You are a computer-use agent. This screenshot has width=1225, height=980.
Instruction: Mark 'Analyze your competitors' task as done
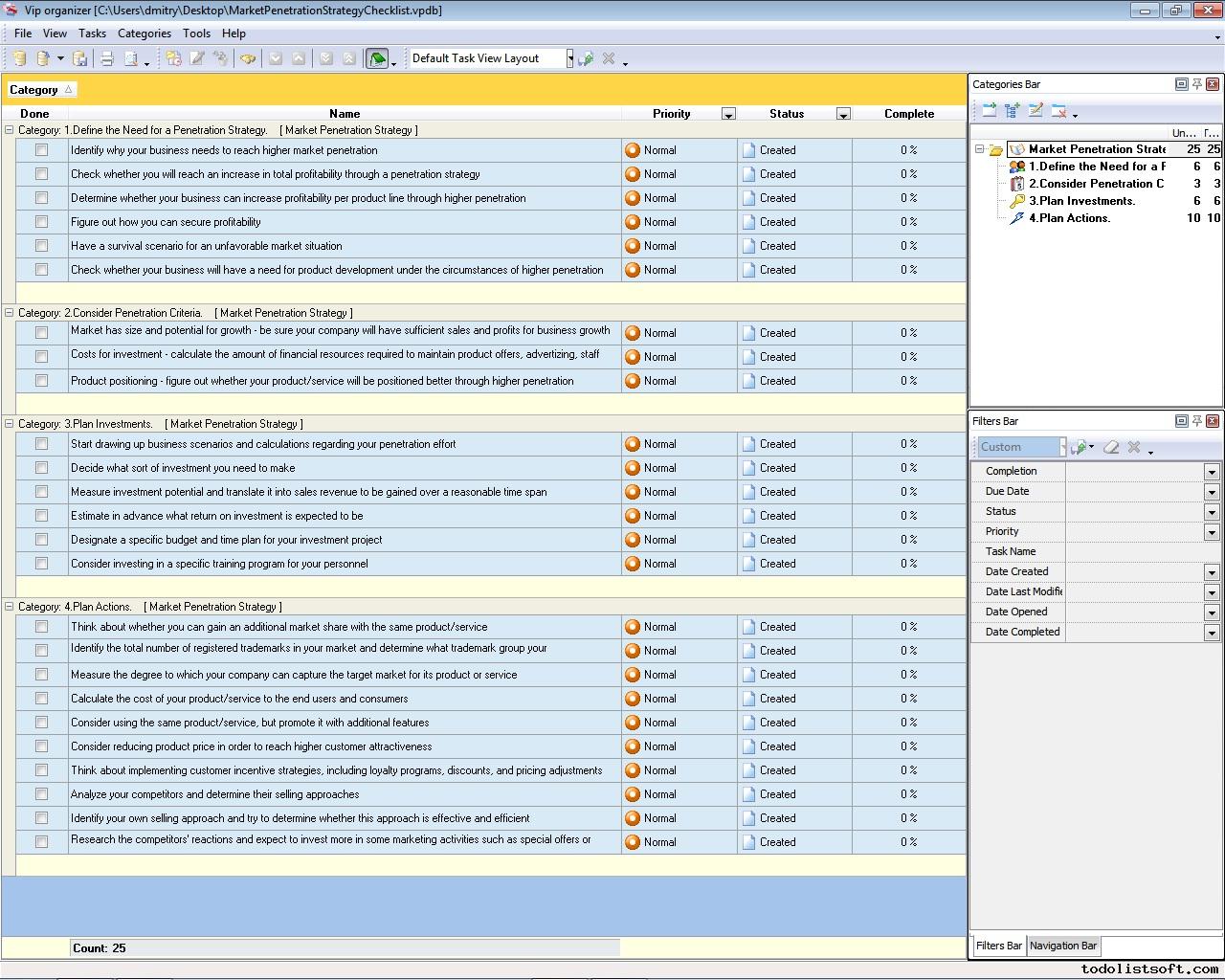click(41, 794)
